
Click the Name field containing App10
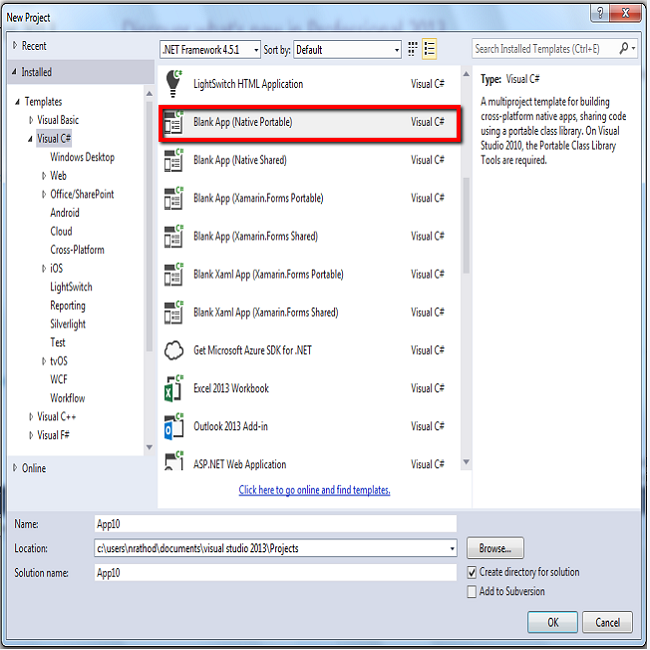[276, 524]
